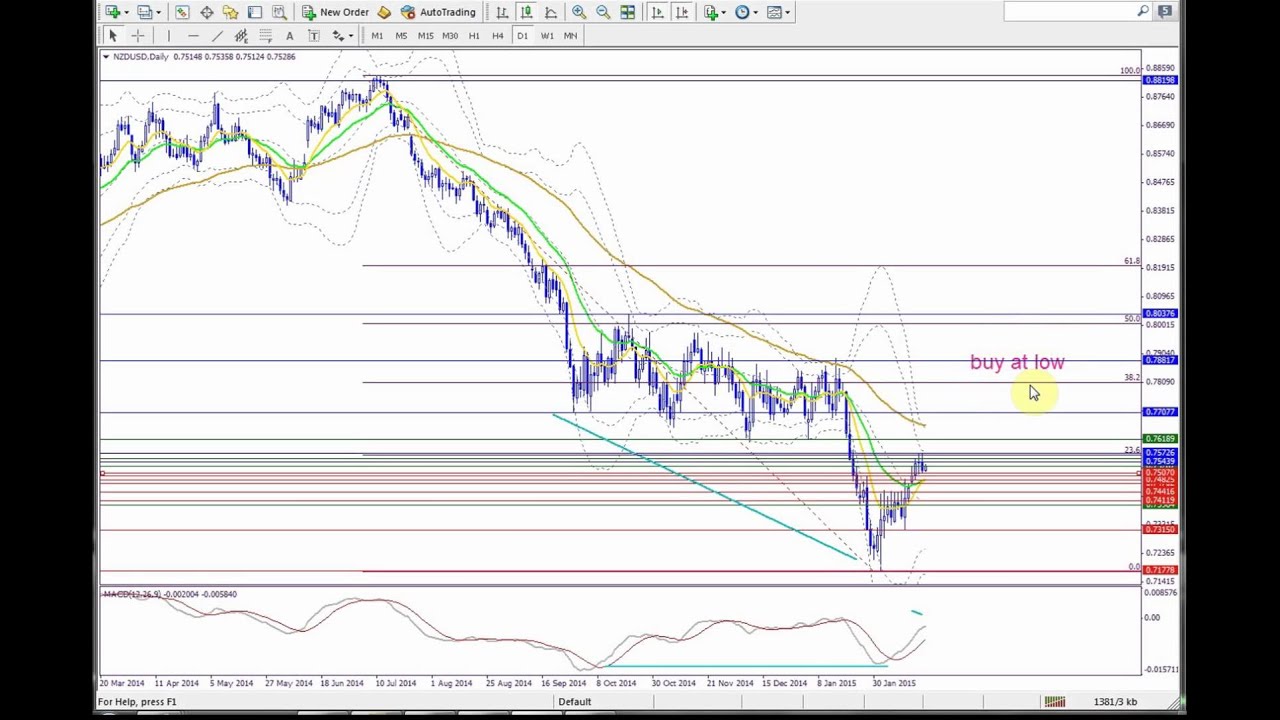Switch to the H4 timeframe
1280x720 pixels.
(497, 36)
